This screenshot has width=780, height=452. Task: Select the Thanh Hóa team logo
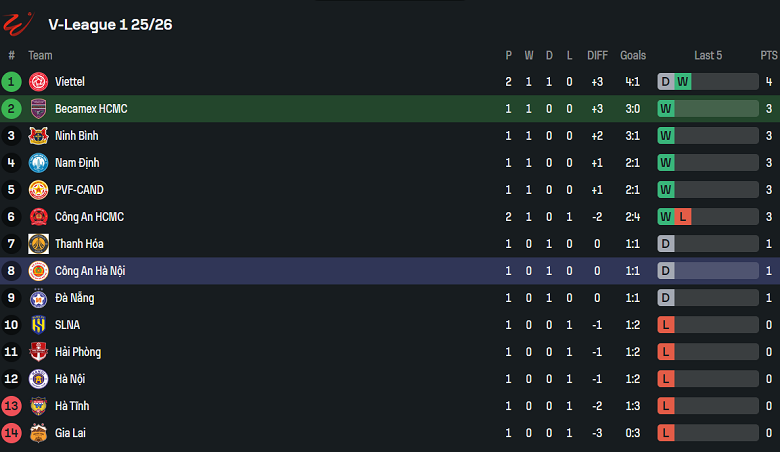tap(39, 244)
